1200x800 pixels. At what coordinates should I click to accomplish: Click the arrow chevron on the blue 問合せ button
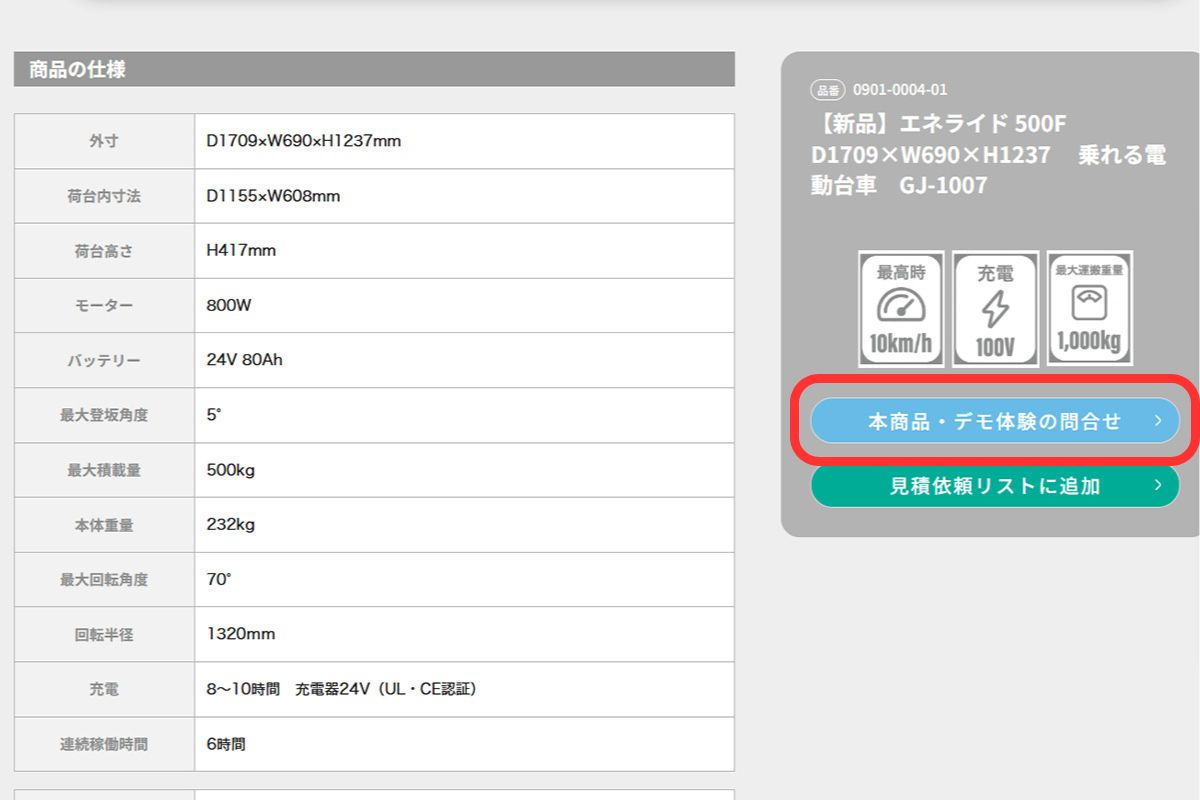[1158, 421]
